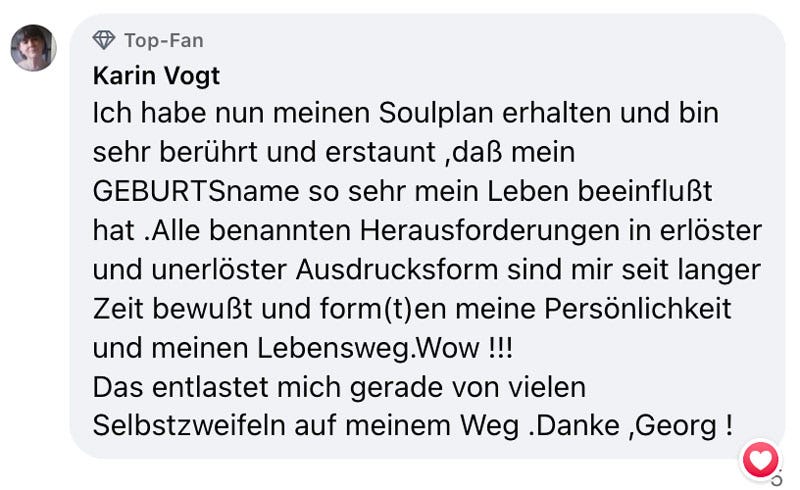Screen dimensions: 800x490
Task: Open the Karin Vogt name link
Action: tap(156, 76)
